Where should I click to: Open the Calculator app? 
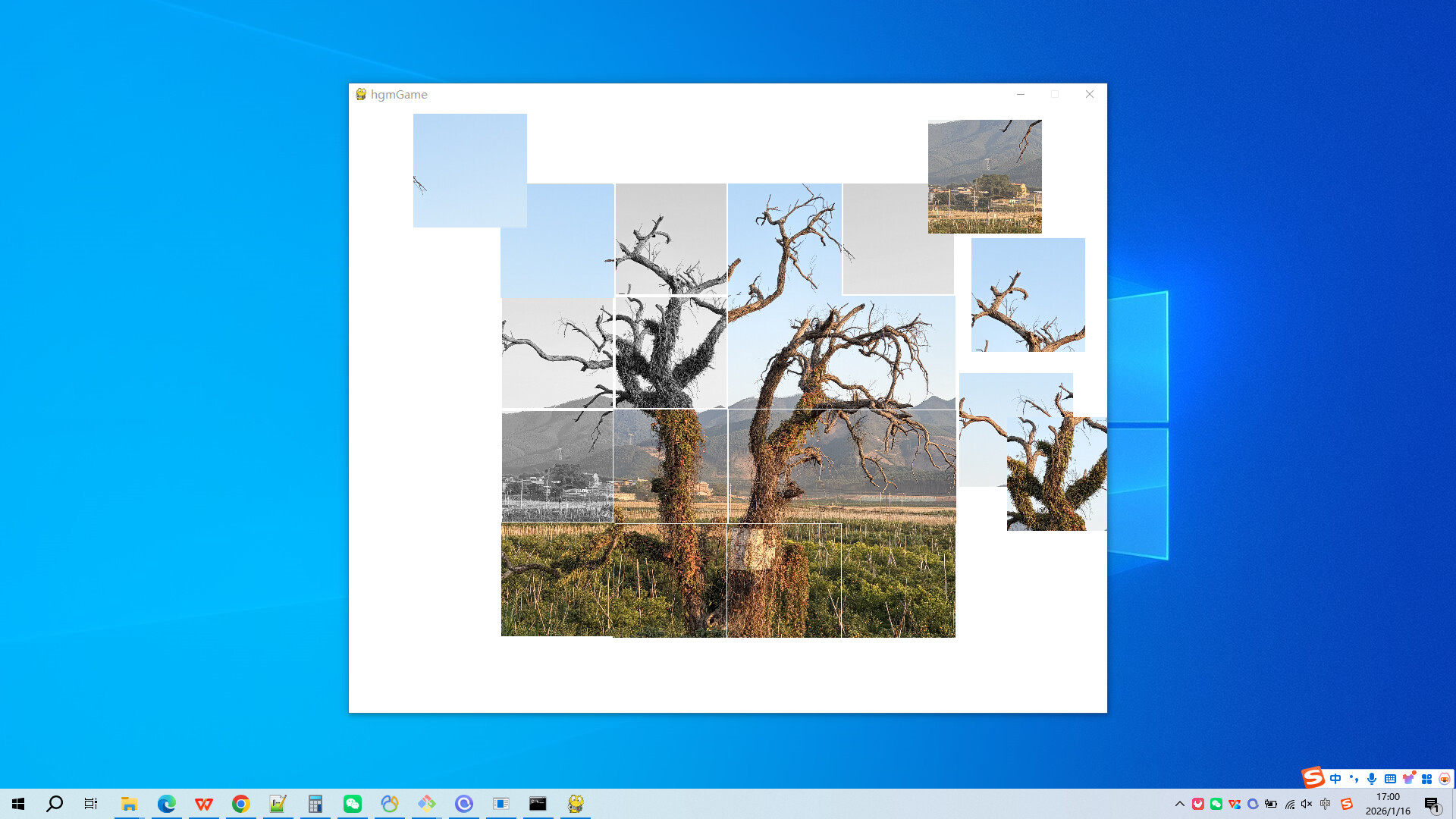coord(315,805)
